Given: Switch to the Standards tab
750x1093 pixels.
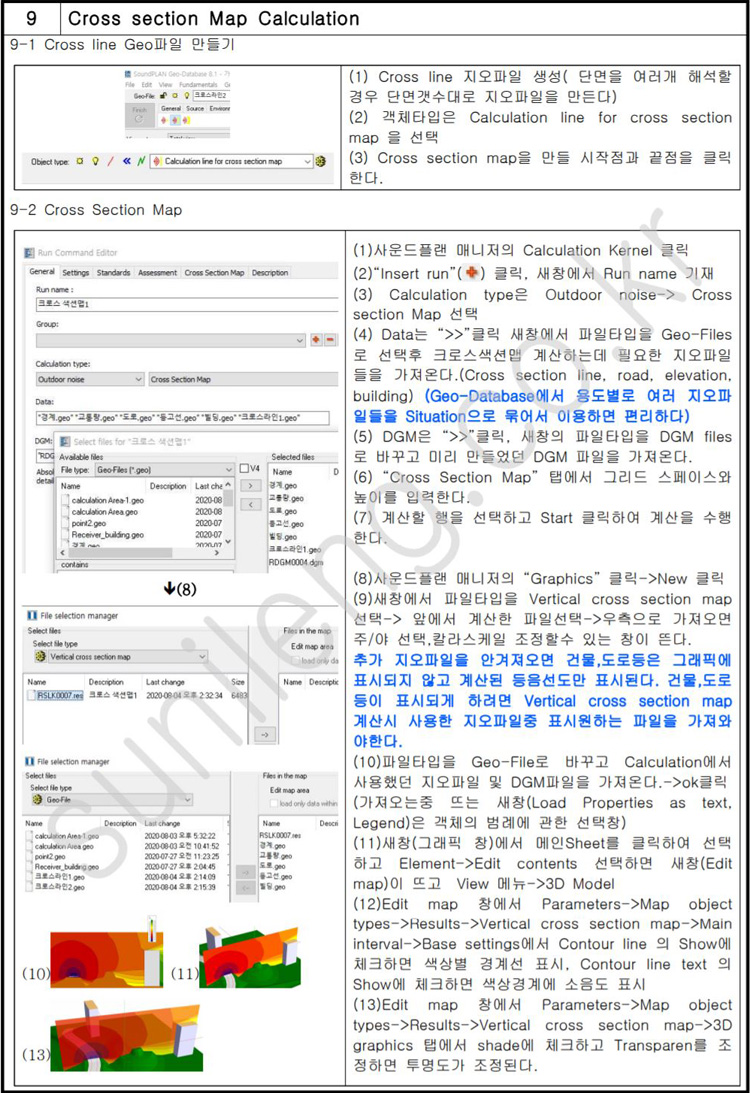Looking at the screenshot, I should 114,273.
